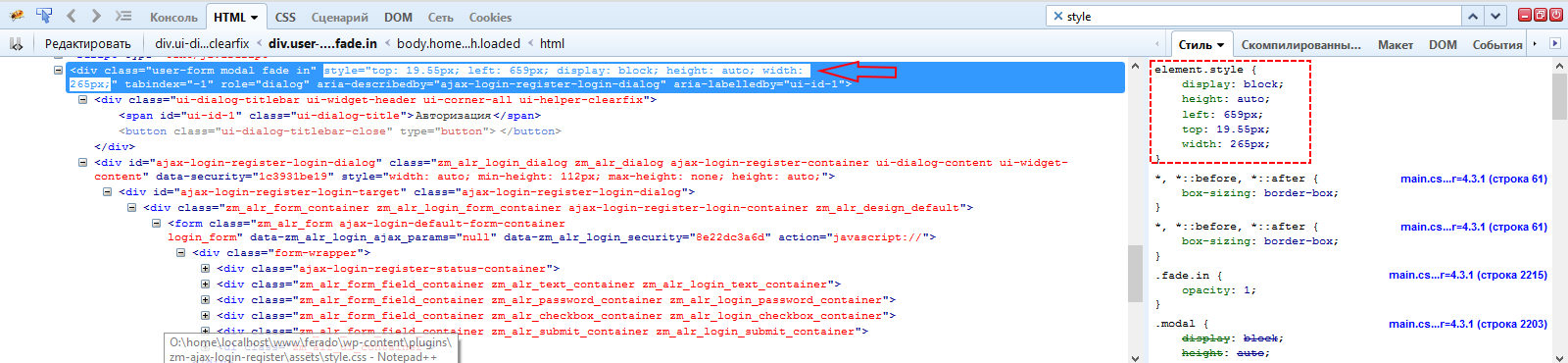Go back with the left arrow

point(72,16)
